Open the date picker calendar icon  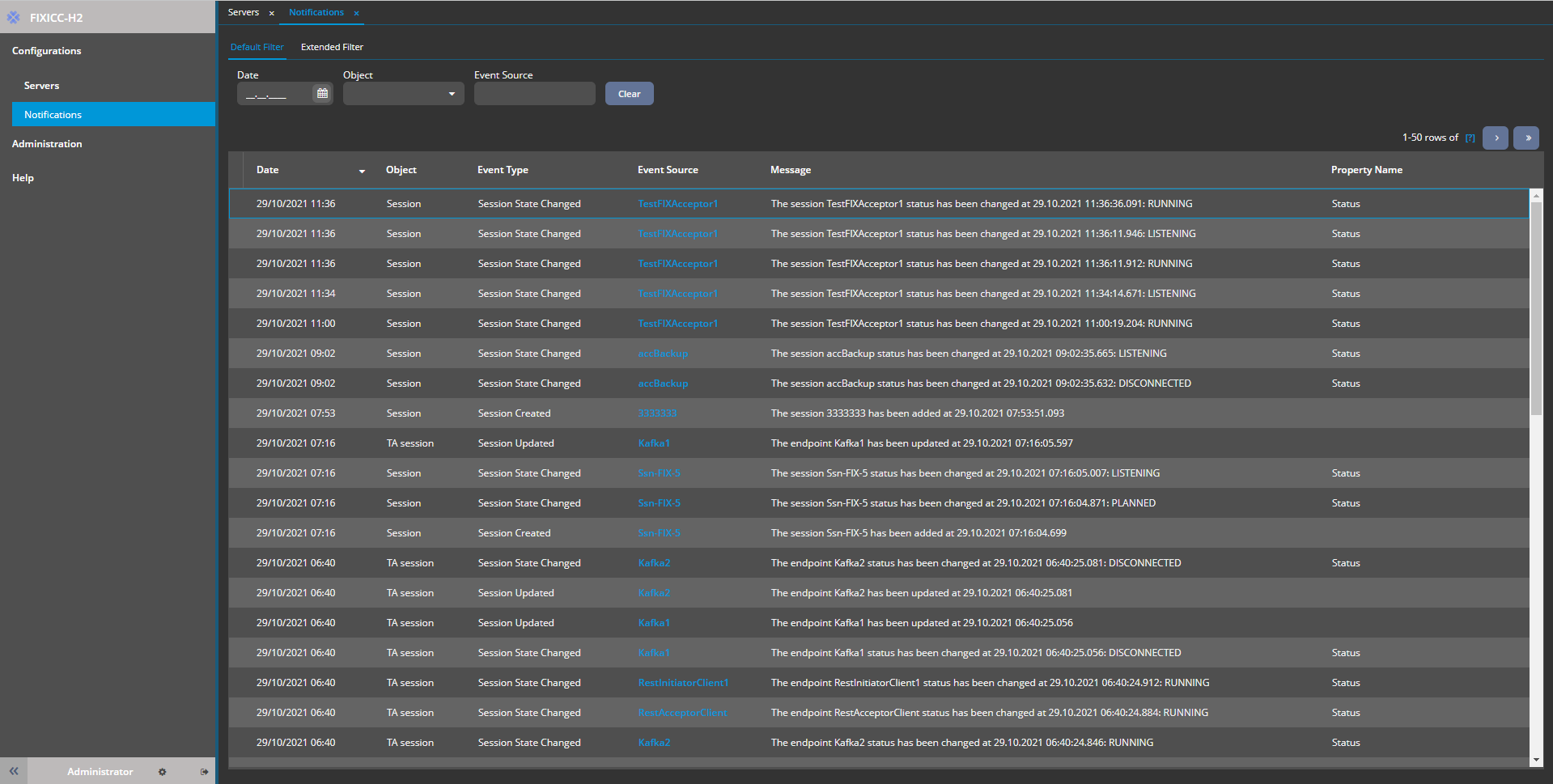[x=322, y=94]
